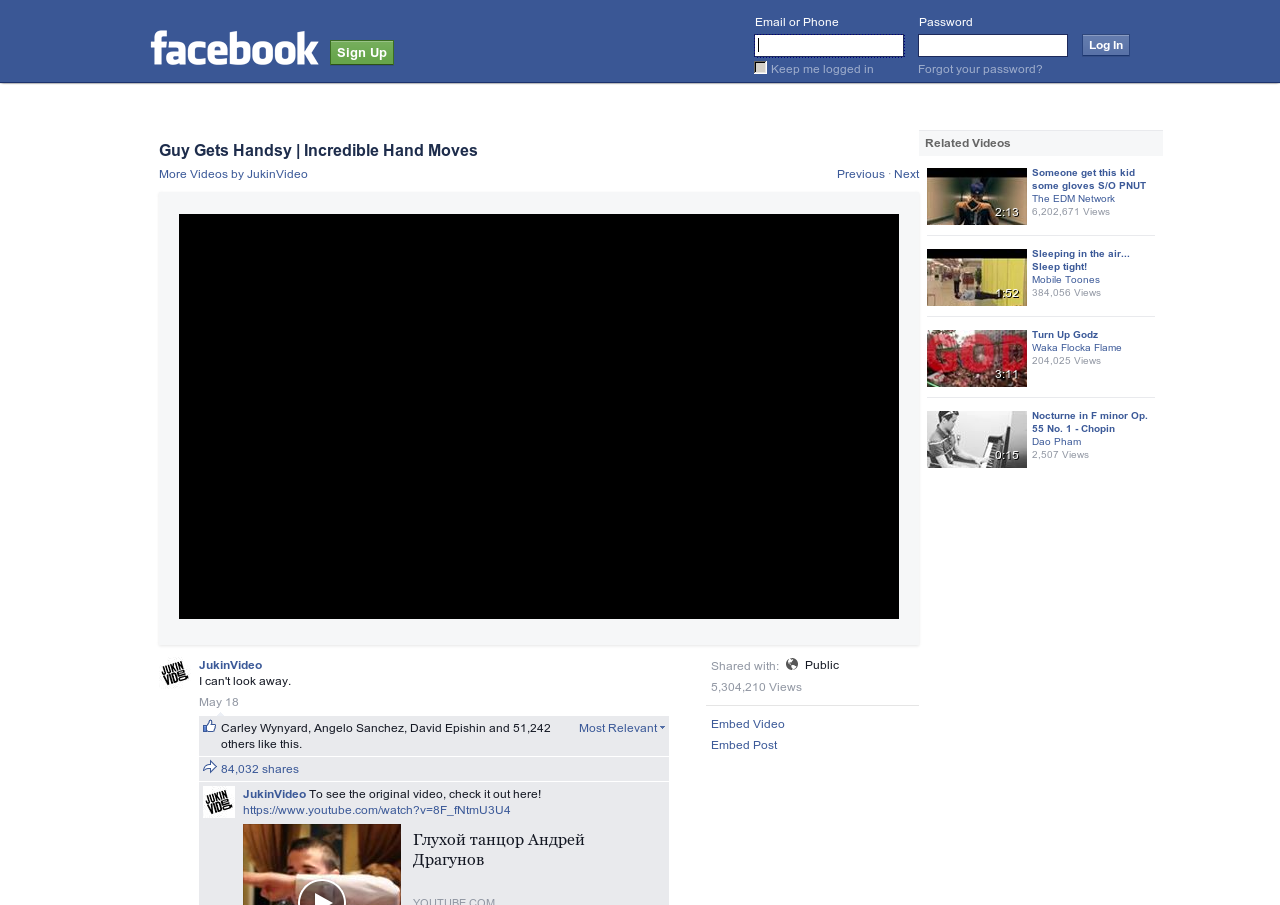Focus the Password field
This screenshot has width=1280, height=905.
coord(993,45)
